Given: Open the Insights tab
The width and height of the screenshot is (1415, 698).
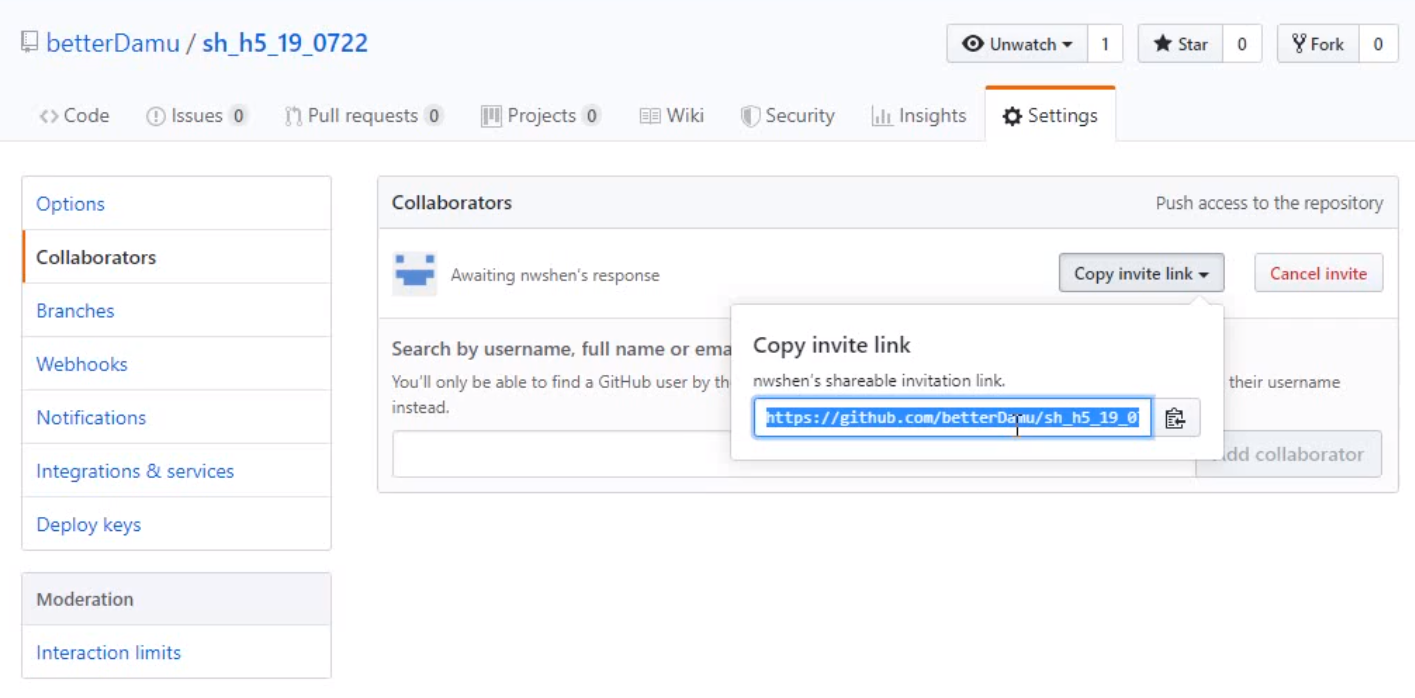Looking at the screenshot, I should click(x=919, y=116).
